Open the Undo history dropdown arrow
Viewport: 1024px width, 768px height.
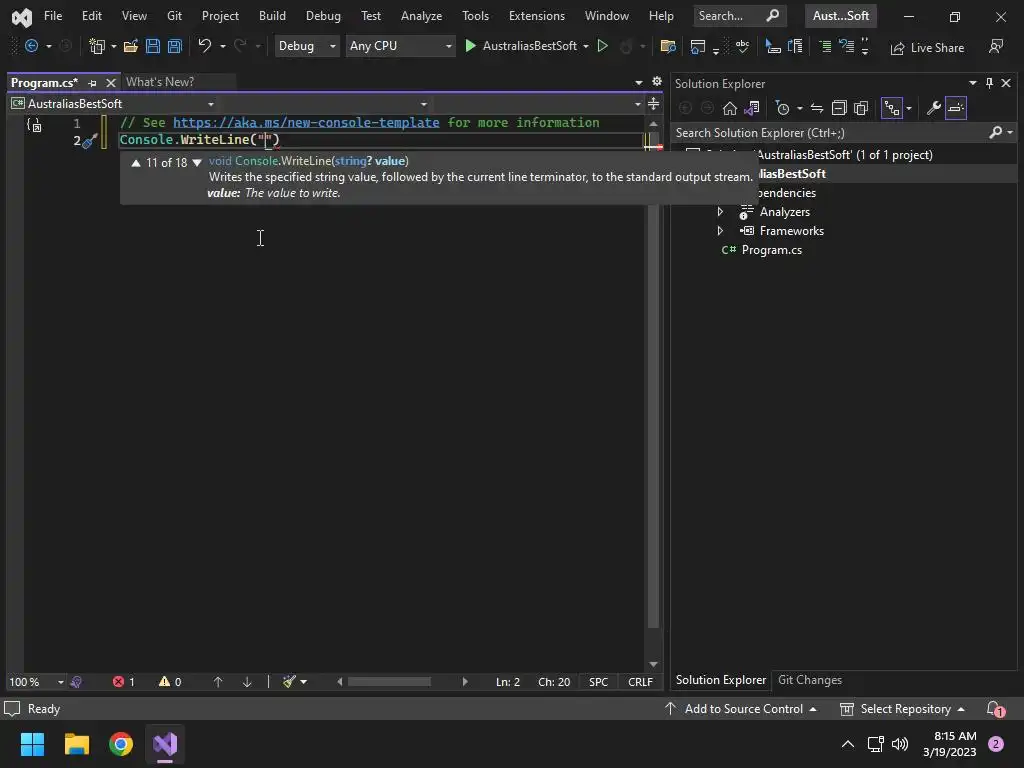coord(223,46)
